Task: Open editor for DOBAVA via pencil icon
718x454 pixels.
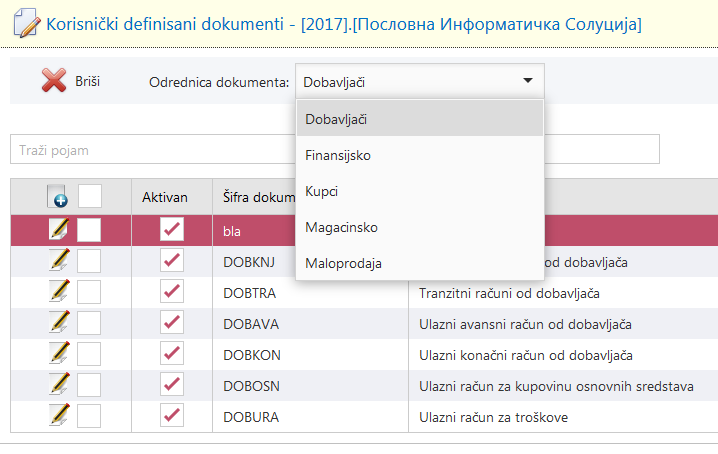Action: coord(59,323)
